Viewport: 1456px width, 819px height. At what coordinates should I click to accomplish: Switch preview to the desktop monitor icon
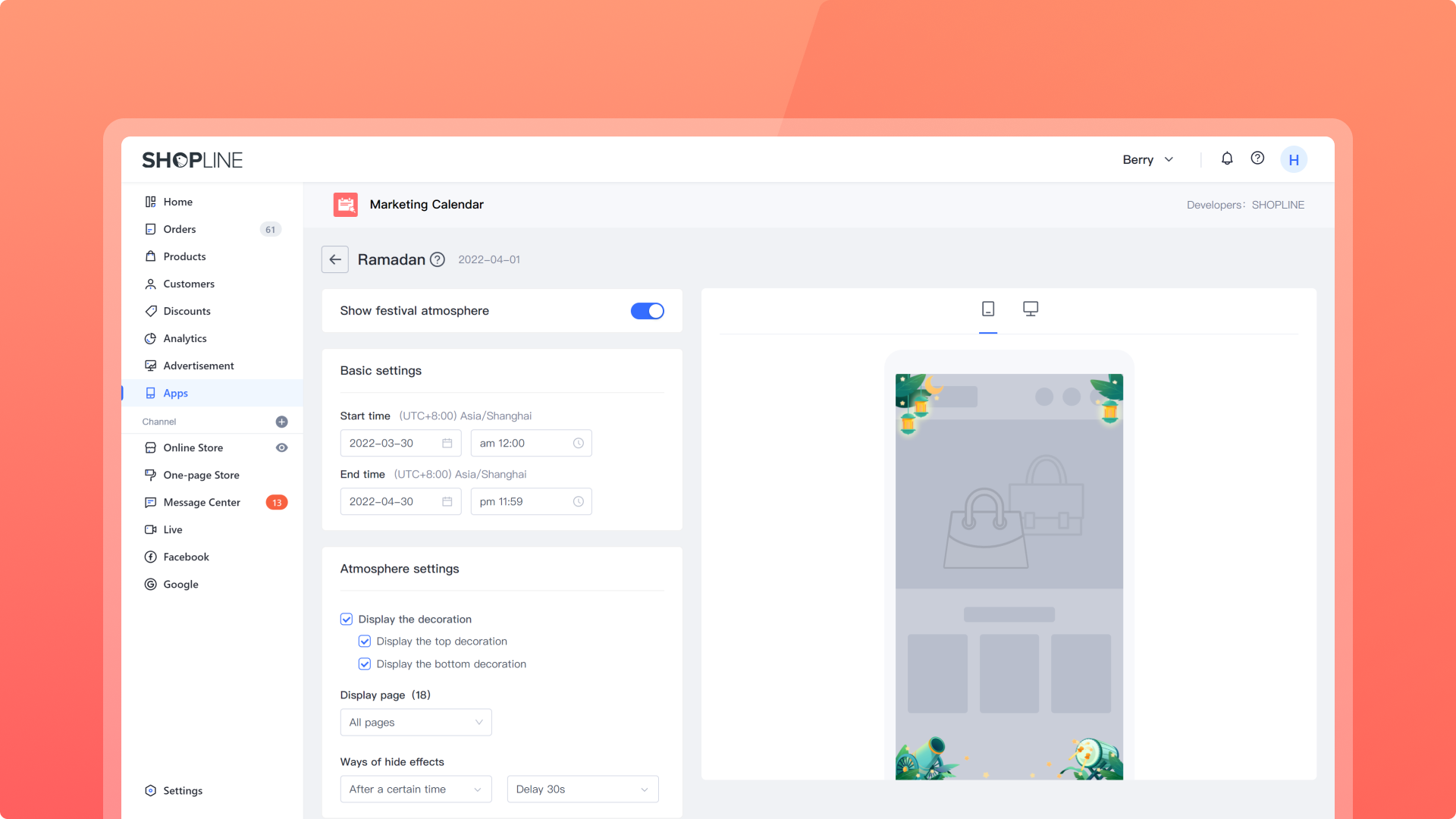1030,309
